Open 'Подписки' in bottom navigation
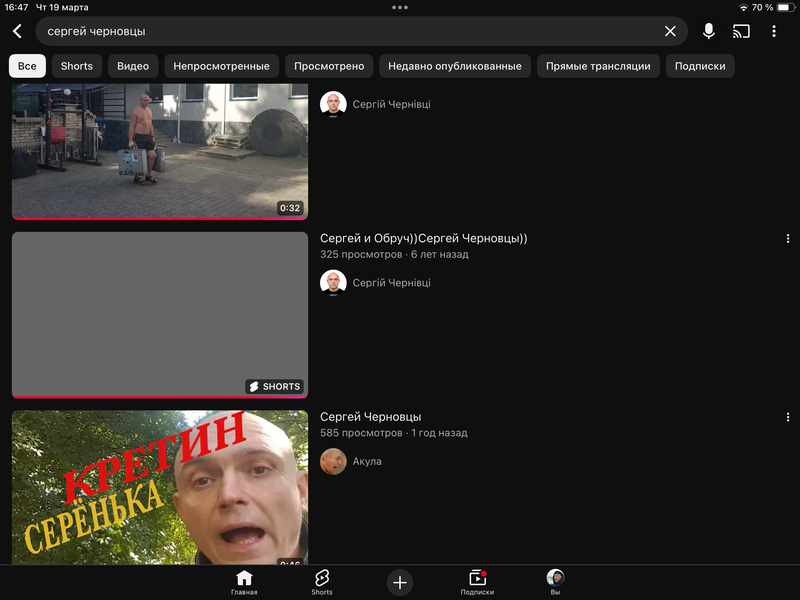This screenshot has height=600, width=800. [x=477, y=583]
